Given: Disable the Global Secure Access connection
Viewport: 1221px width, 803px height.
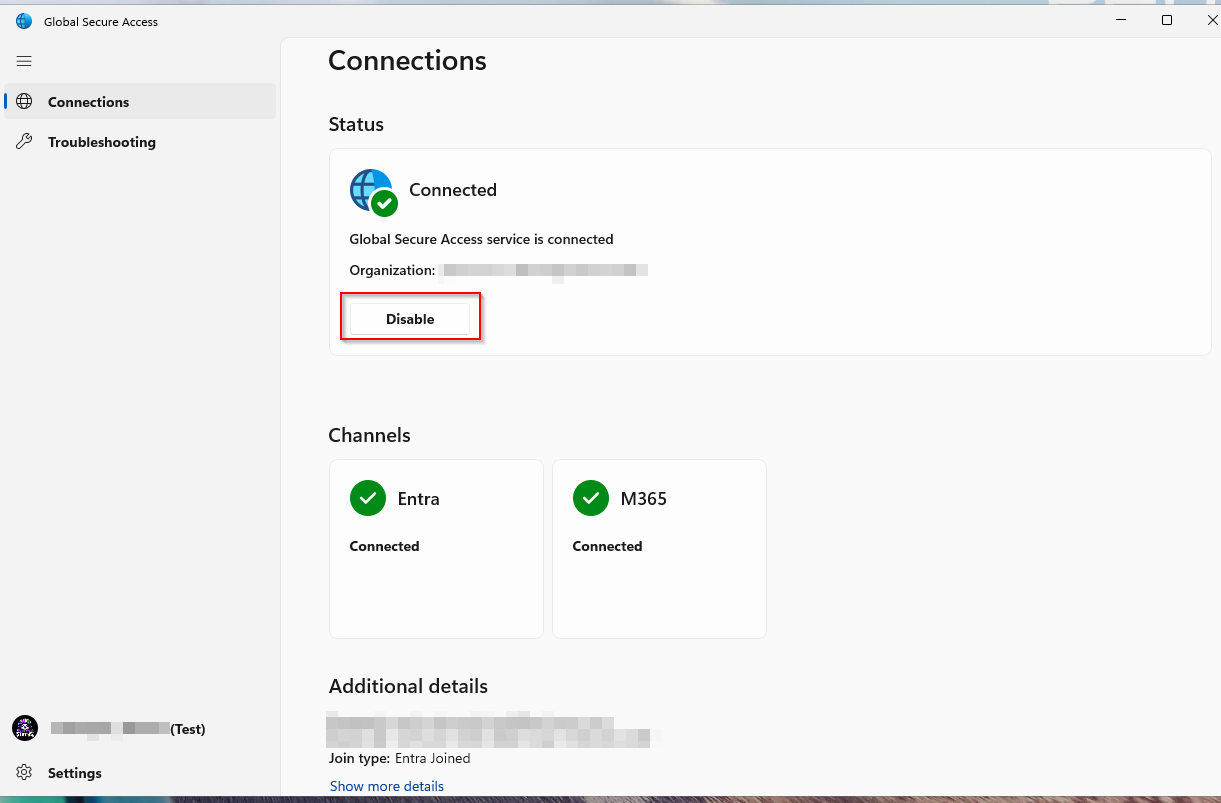Looking at the screenshot, I should [410, 319].
